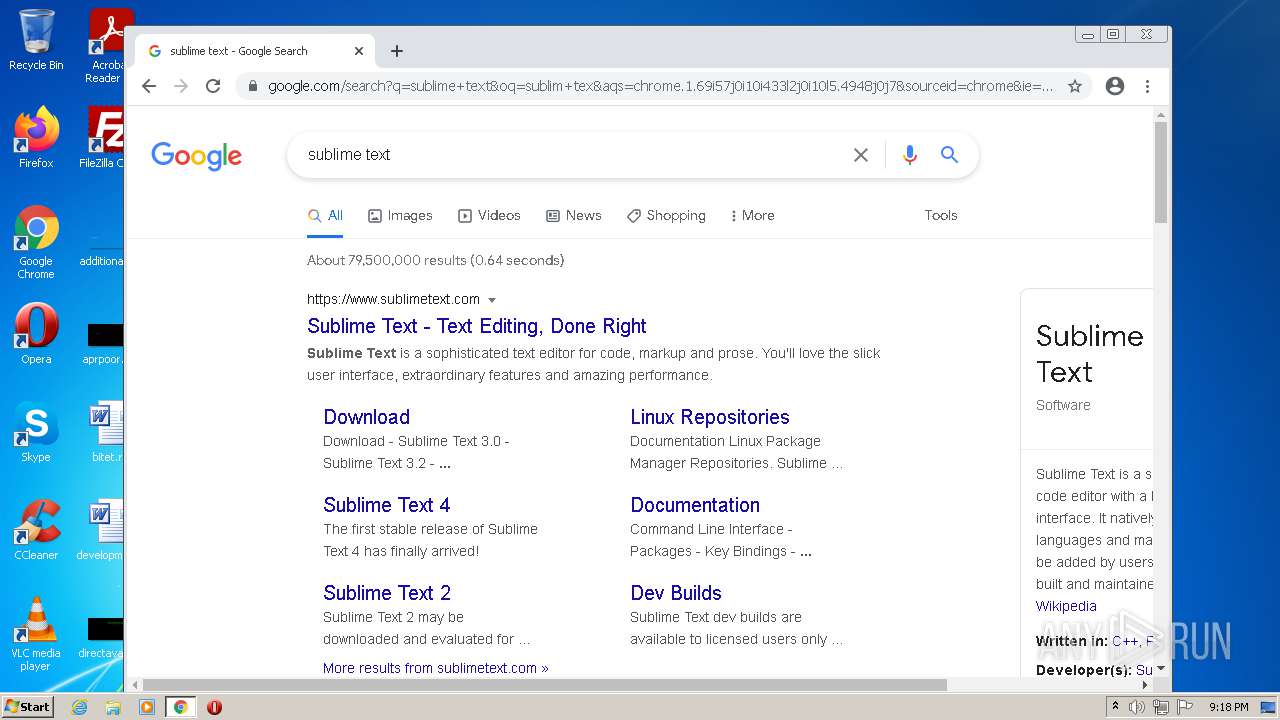Open the Chrome profile avatar menu
1280x720 pixels.
tap(1115, 86)
